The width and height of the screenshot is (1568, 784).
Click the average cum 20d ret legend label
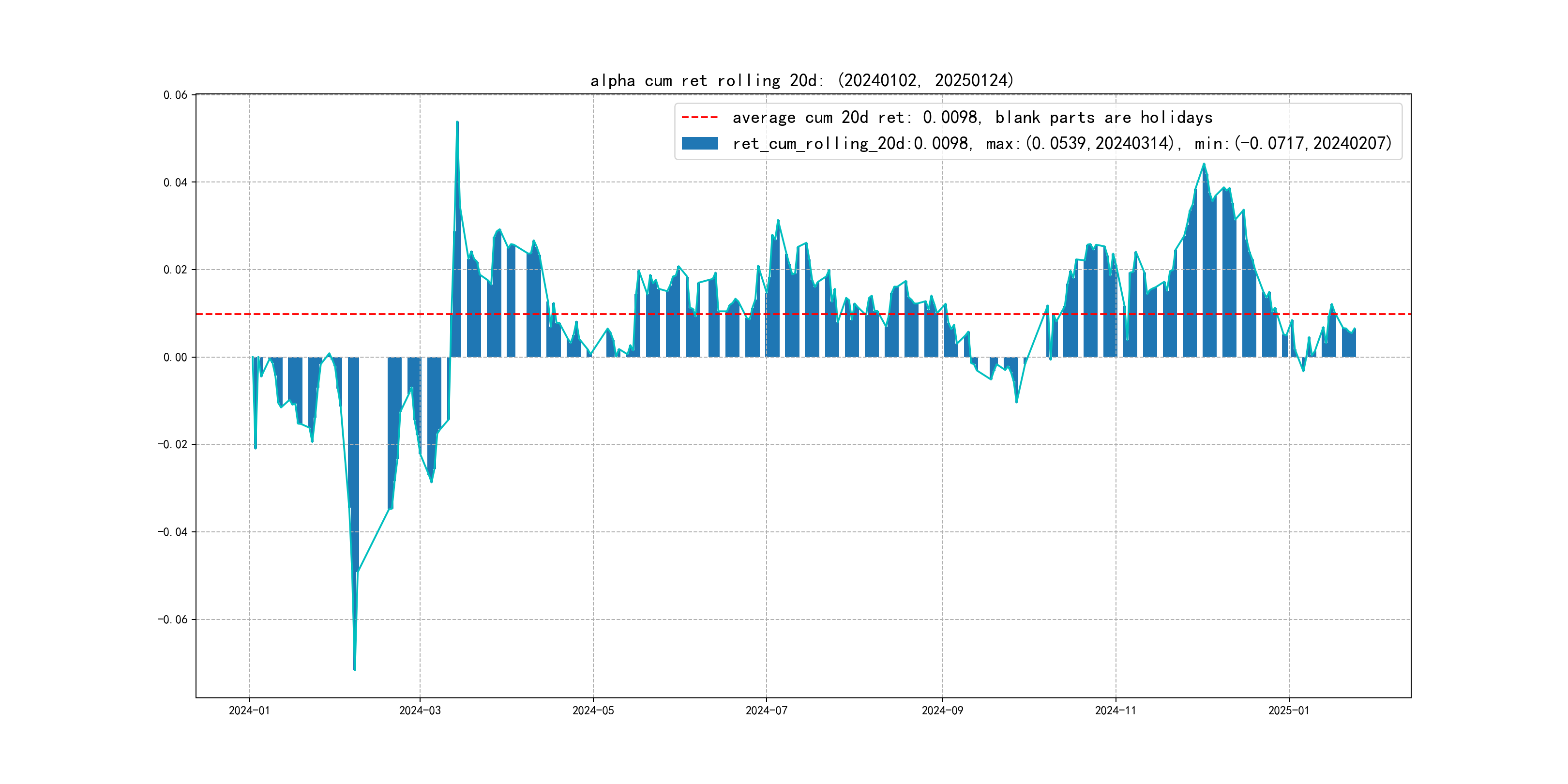click(972, 118)
